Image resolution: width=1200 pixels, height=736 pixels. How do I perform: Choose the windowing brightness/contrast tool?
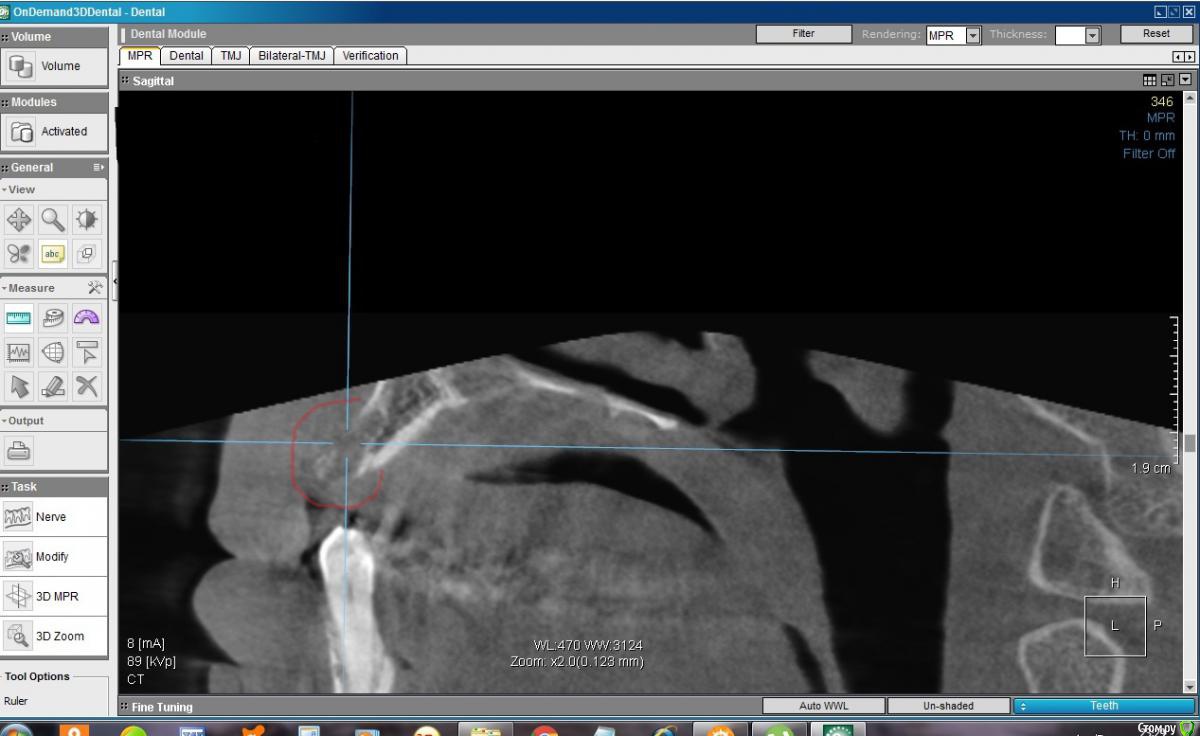click(x=87, y=219)
